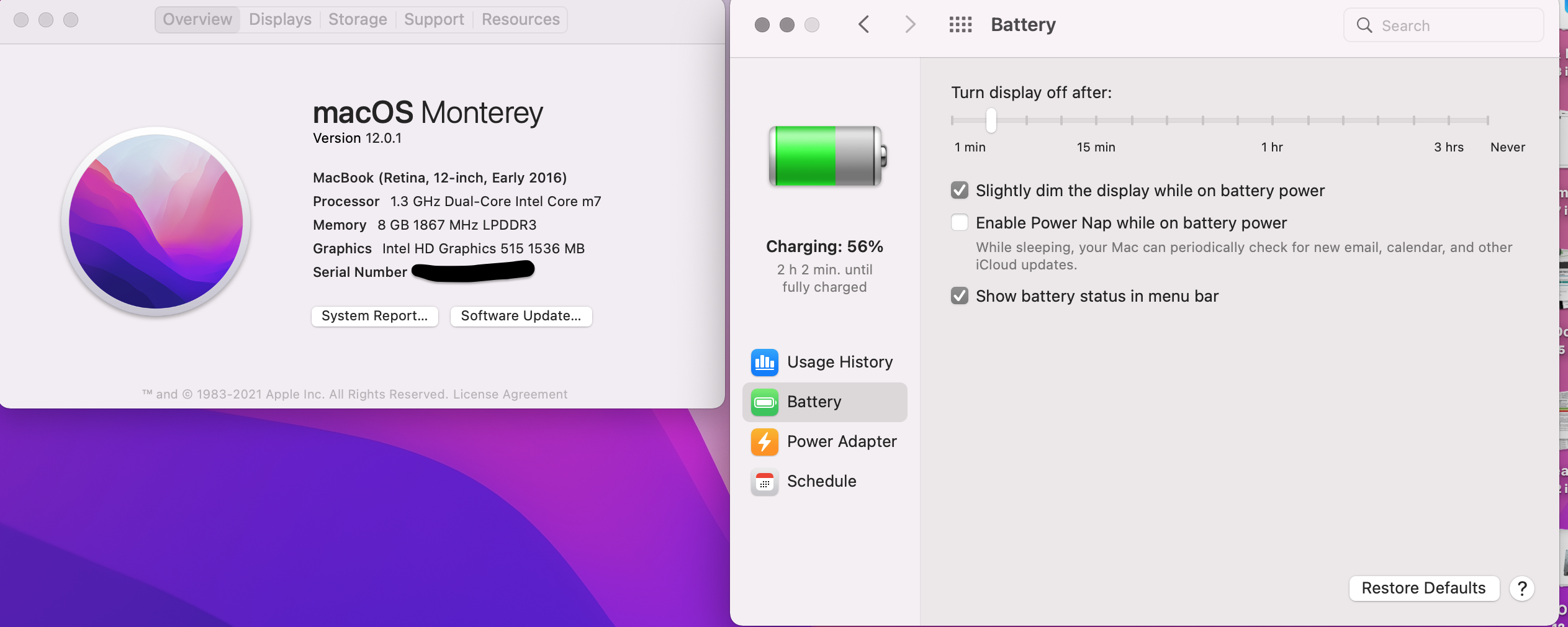The width and height of the screenshot is (1568, 627).
Task: Click the macOS Monterey logo image
Action: pyautogui.click(x=156, y=222)
